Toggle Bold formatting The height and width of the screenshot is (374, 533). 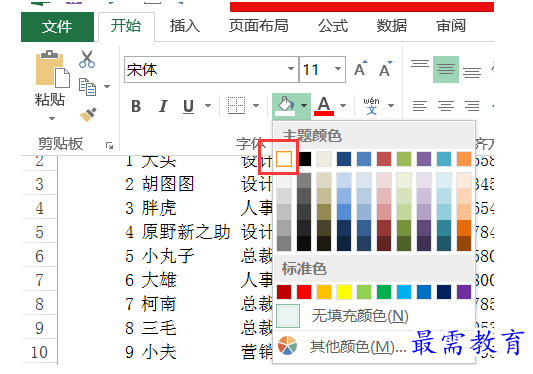coord(136,106)
